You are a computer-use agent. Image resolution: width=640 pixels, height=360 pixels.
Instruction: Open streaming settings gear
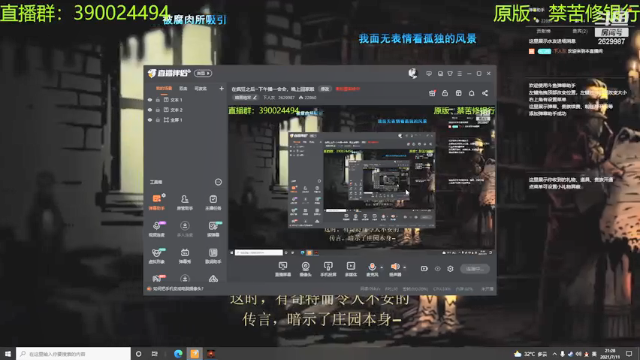coord(450,269)
